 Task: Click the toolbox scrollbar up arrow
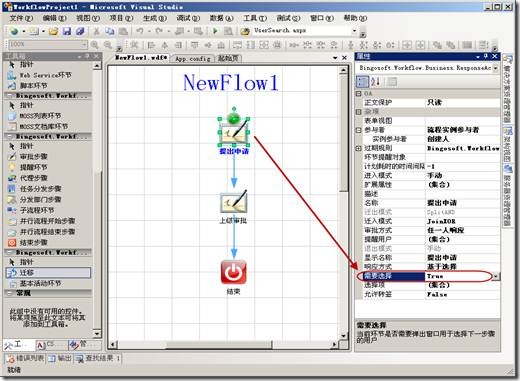coord(97,65)
